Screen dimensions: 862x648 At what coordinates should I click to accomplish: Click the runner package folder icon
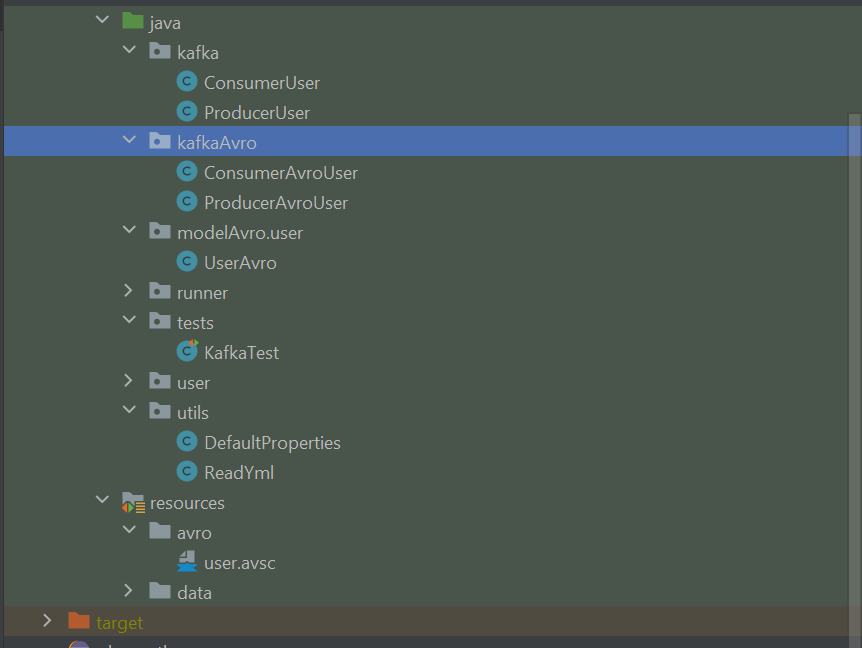click(159, 291)
